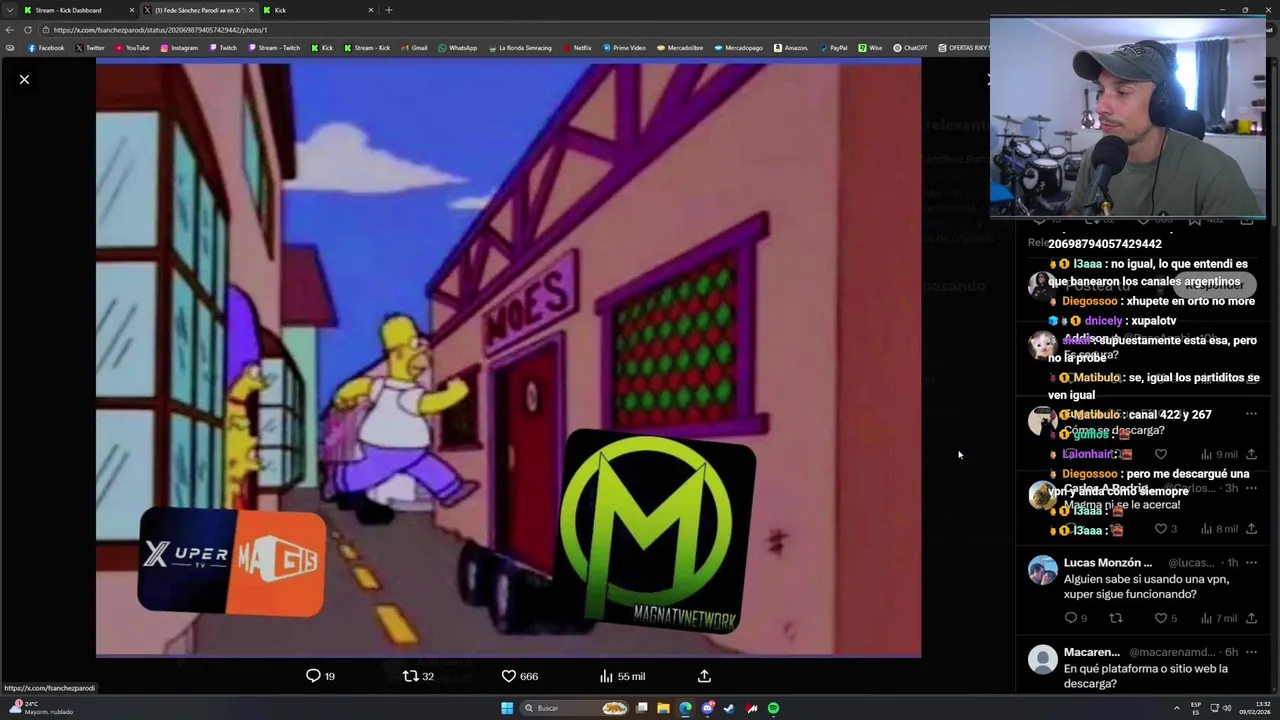Show hidden system tray icons
The width and height of the screenshot is (1280, 720).
pos(1177,708)
